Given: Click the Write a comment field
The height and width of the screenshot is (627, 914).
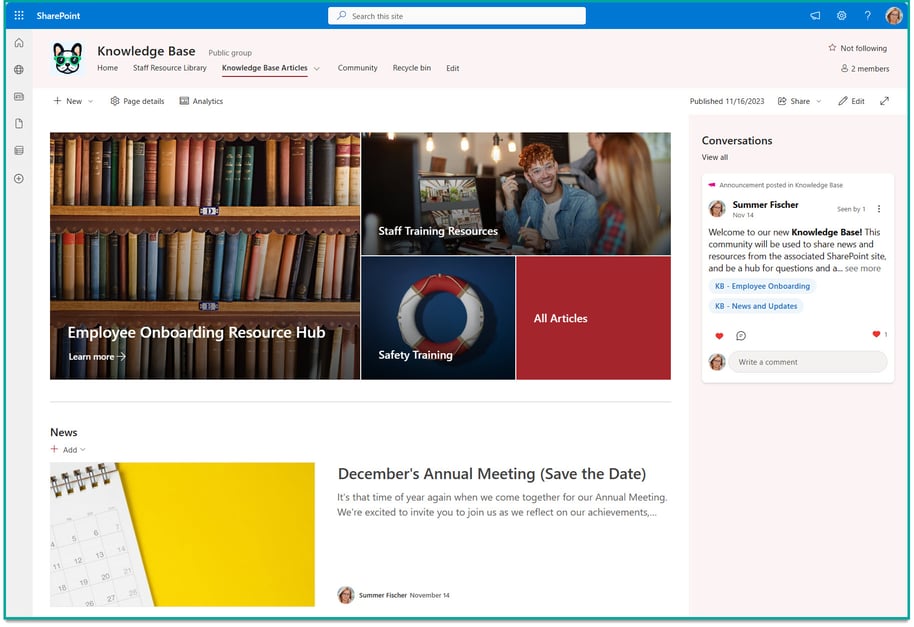Looking at the screenshot, I should 808,362.
